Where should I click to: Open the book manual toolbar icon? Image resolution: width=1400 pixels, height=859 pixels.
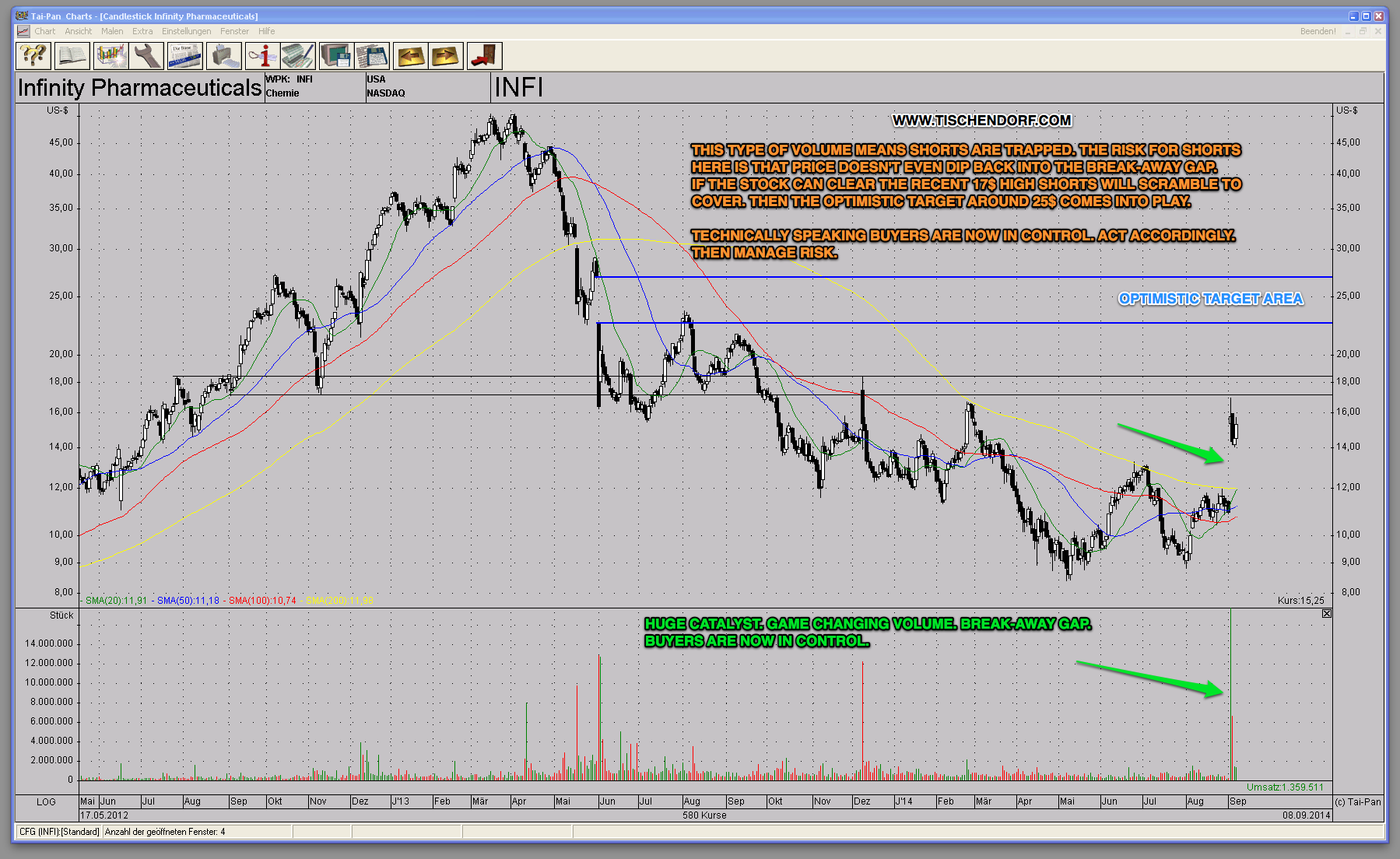tap(72, 56)
